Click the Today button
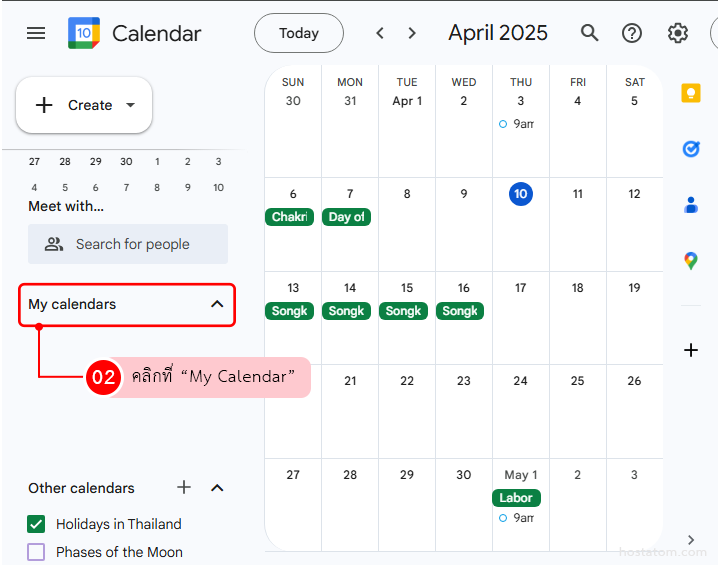This screenshot has height=565, width=720. tap(298, 33)
